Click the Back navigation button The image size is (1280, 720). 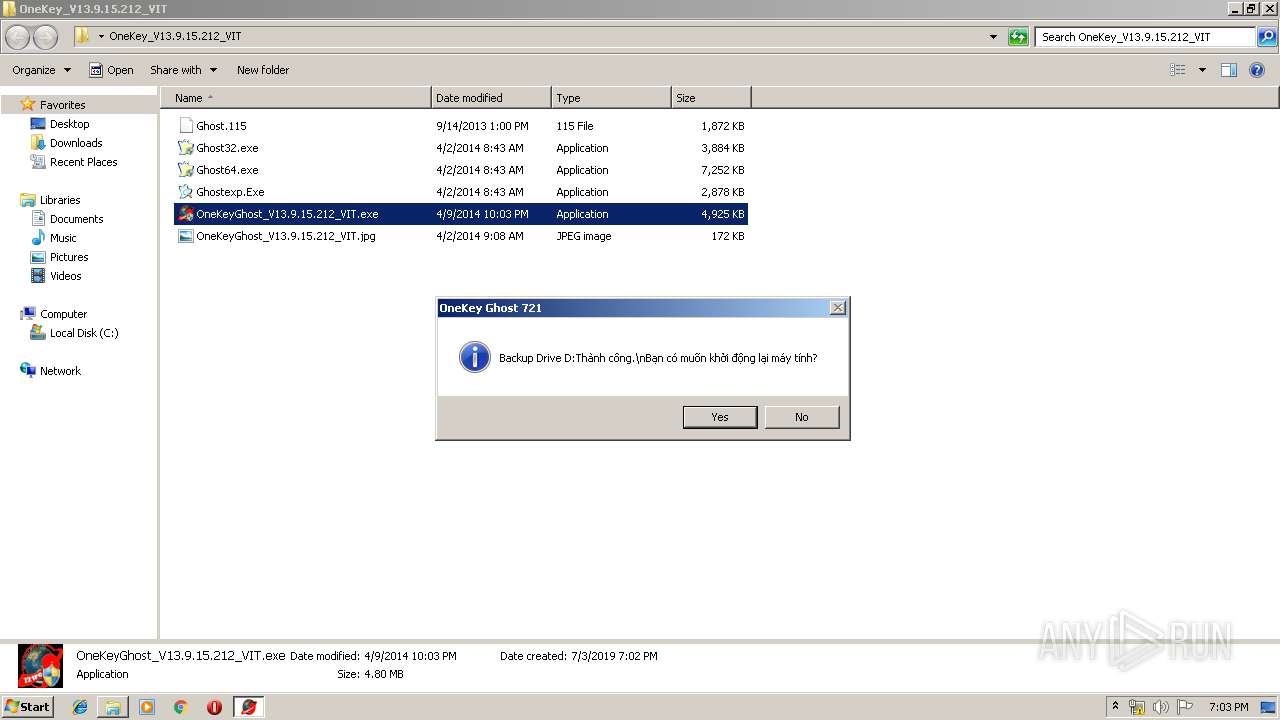[x=18, y=37]
